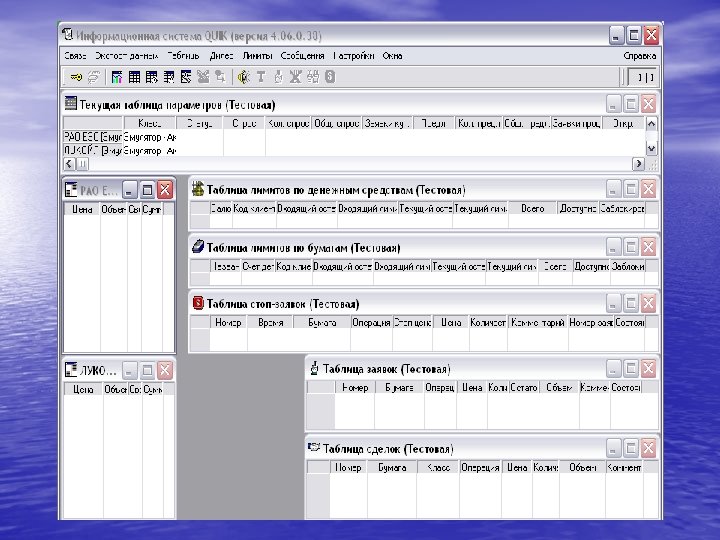The width and height of the screenshot is (720, 540).
Task: Click status indicator box at toolbar right end
Action: pyautogui.click(x=642, y=77)
